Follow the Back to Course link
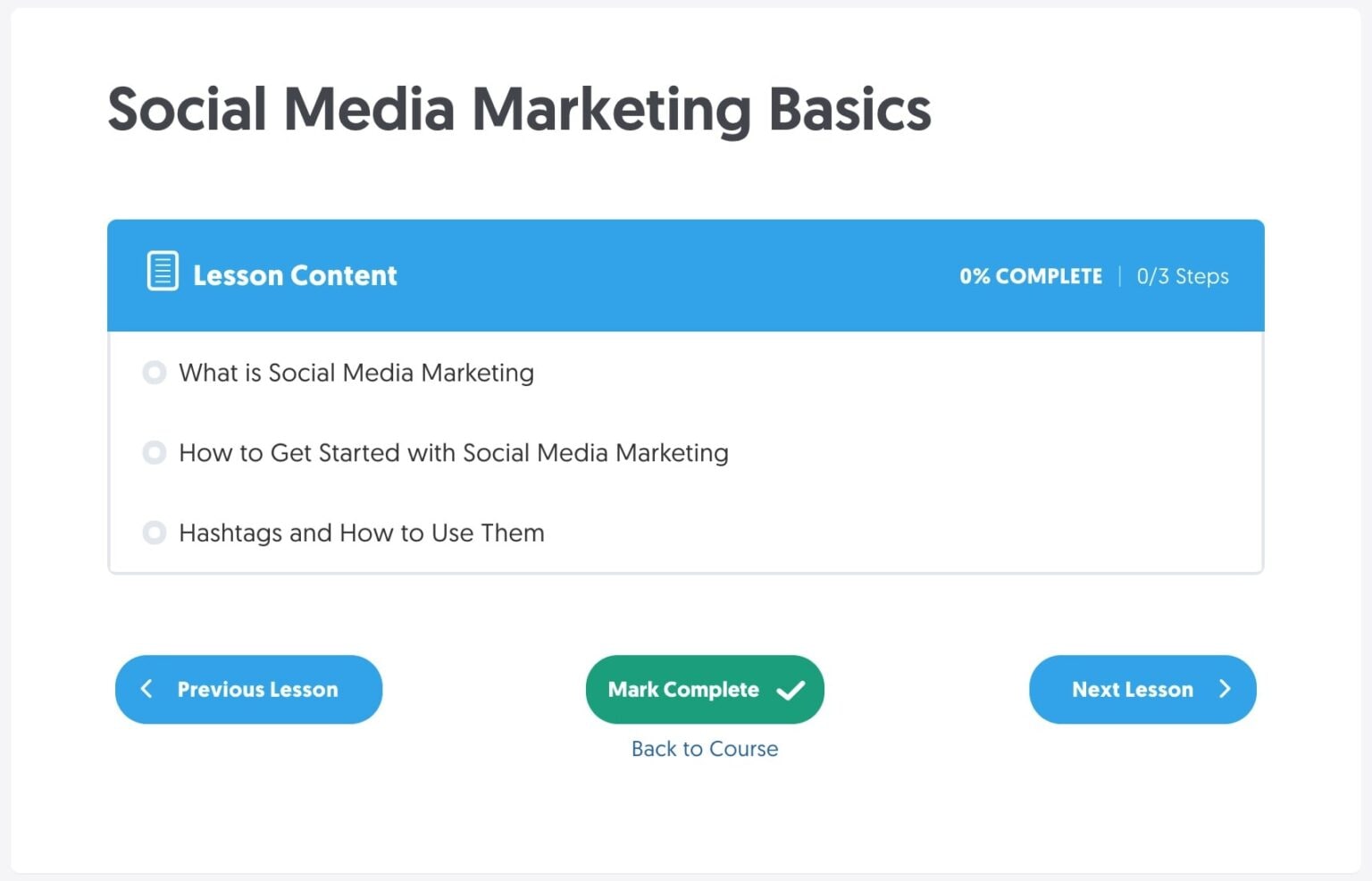Viewport: 1372px width, 881px height. (705, 749)
